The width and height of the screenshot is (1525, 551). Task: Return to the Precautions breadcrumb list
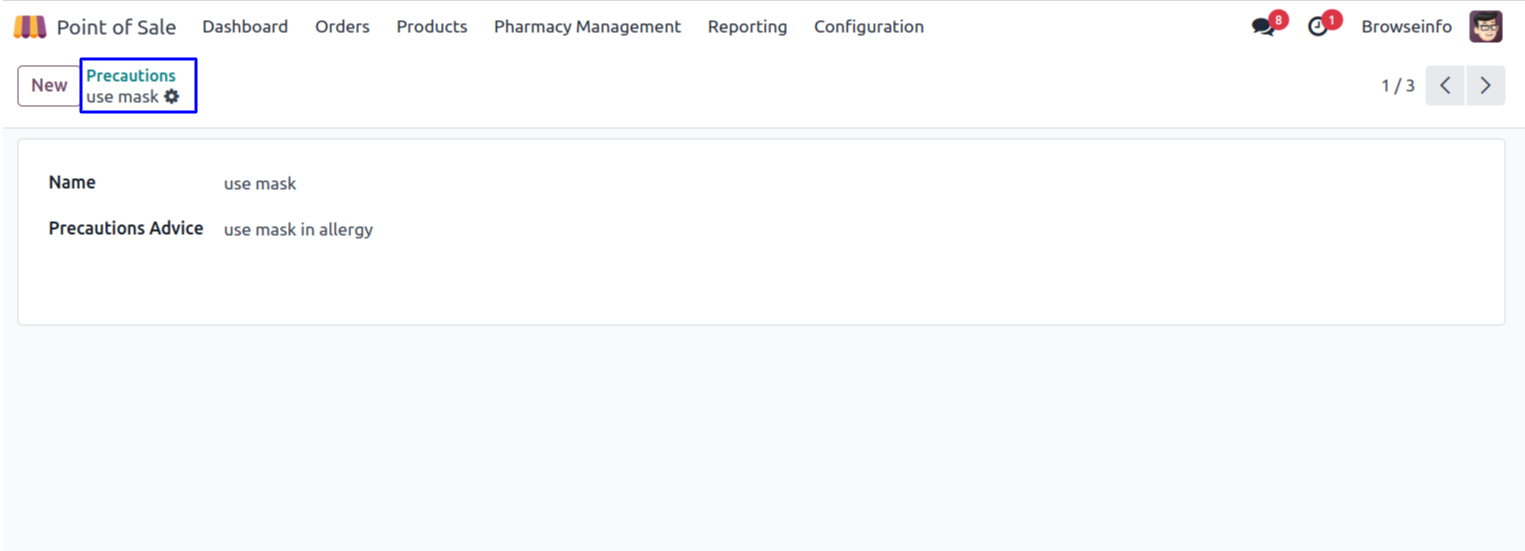131,76
